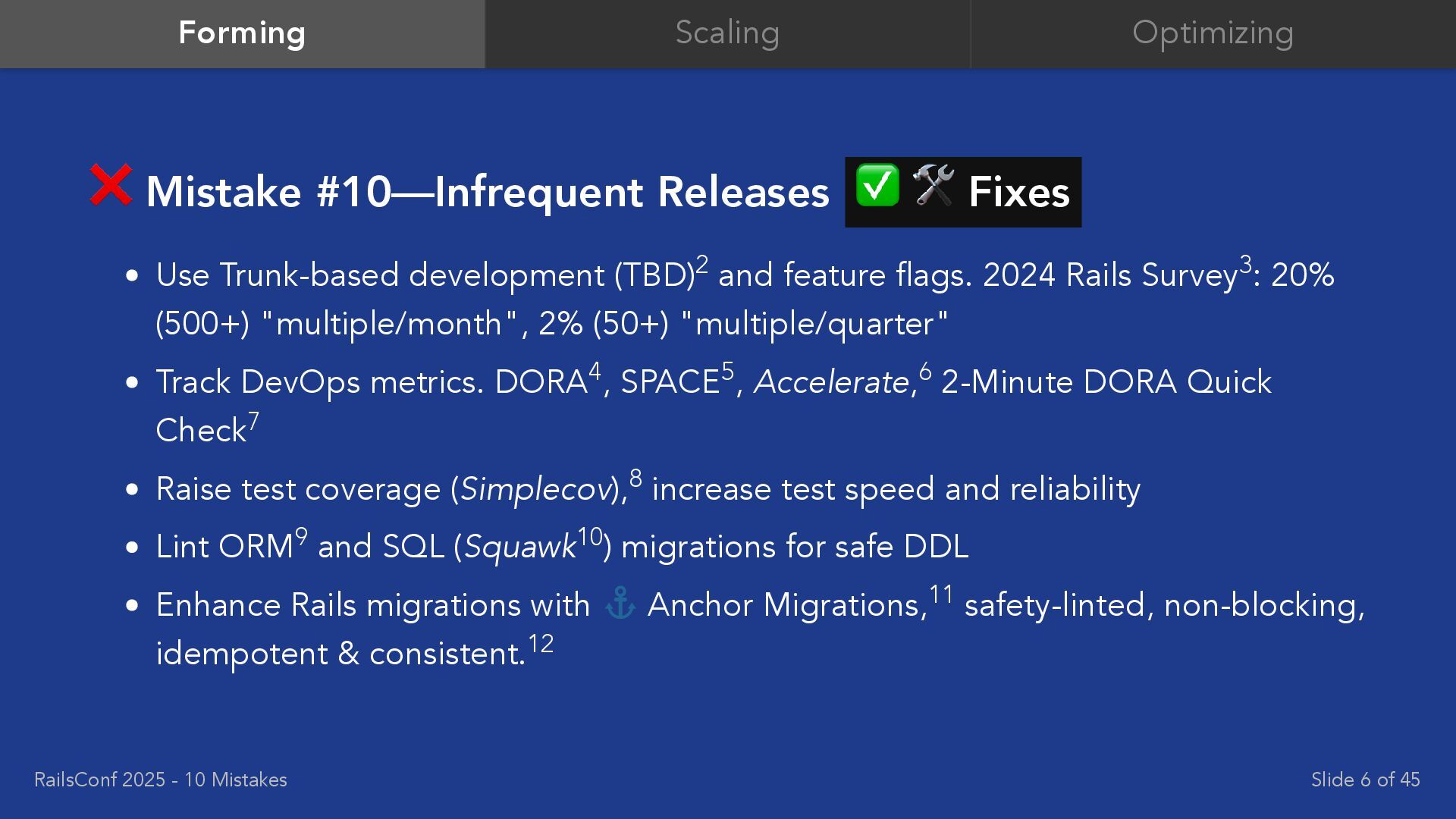The height and width of the screenshot is (819, 1456).
Task: Open footnote 6 after Accelerate
Action: 925,372
